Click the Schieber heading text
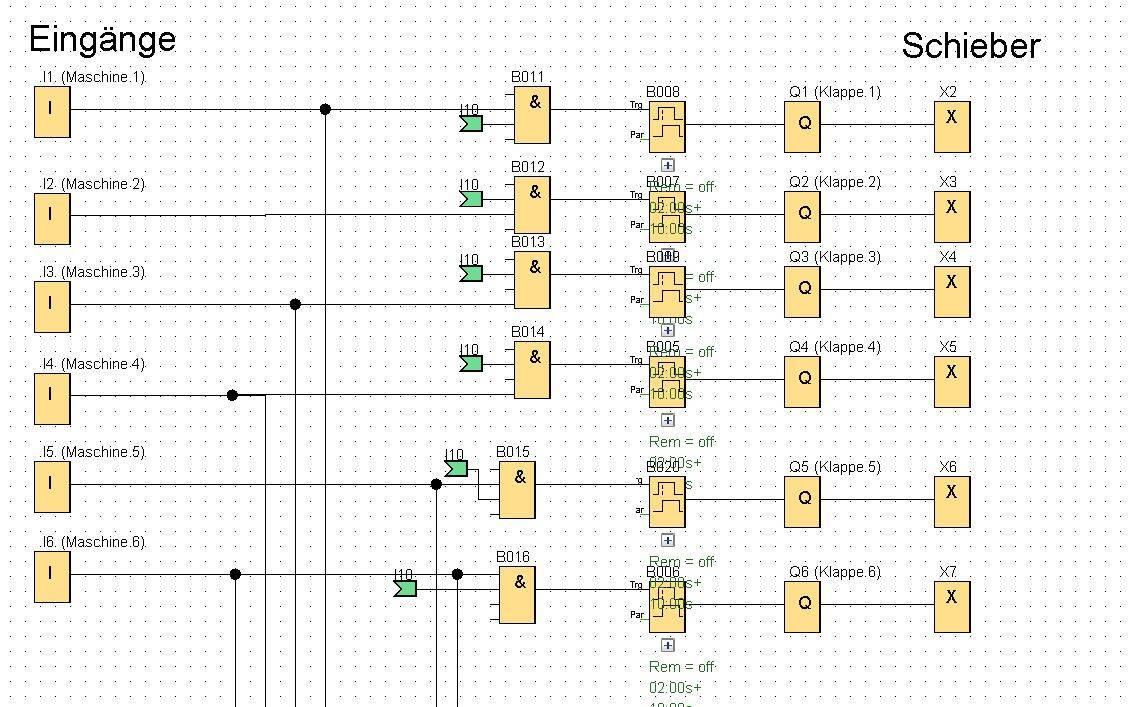Image resolution: width=1128 pixels, height=707 pixels. click(970, 46)
